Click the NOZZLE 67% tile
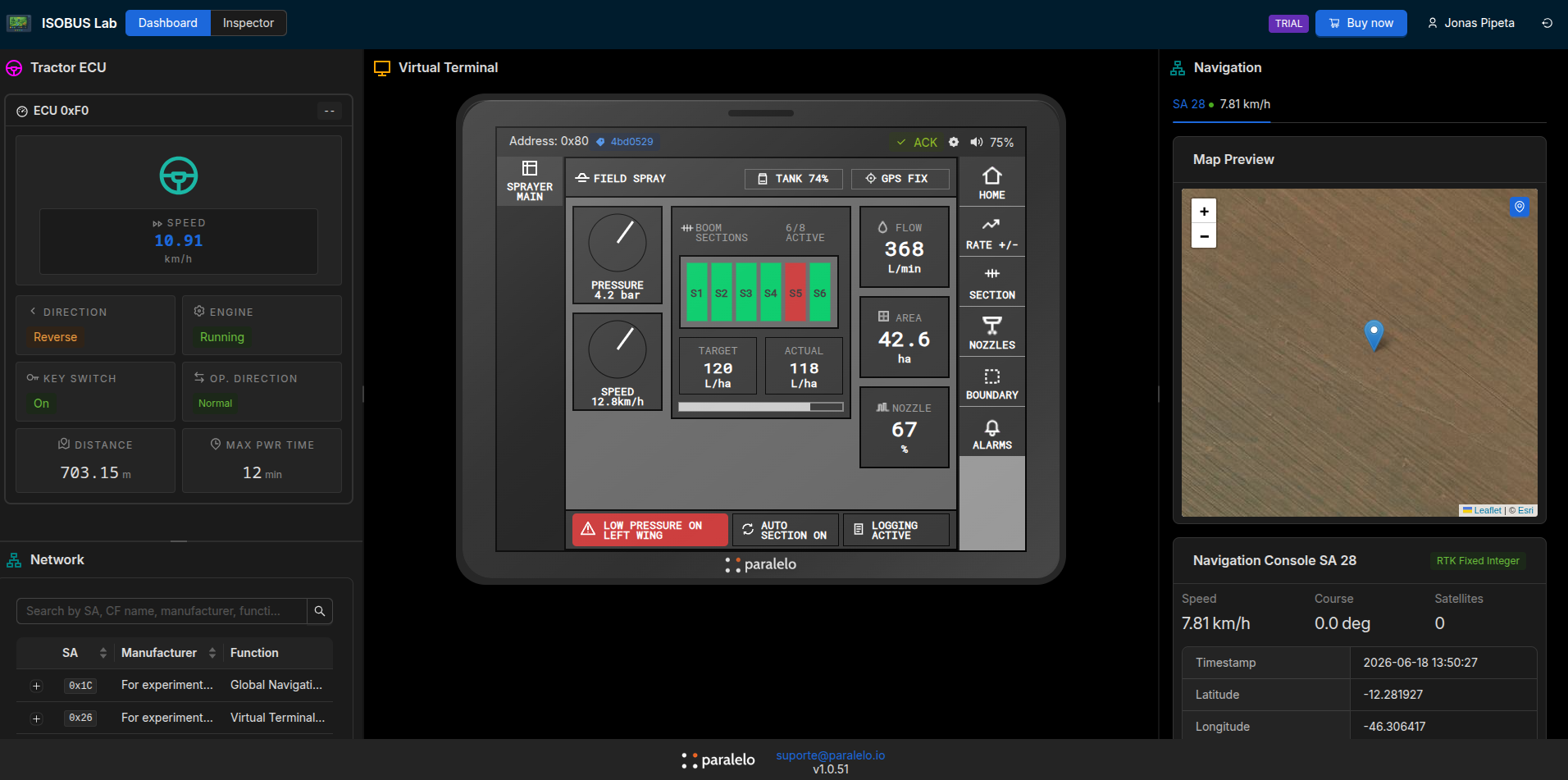This screenshot has width=1568, height=780. [x=905, y=427]
